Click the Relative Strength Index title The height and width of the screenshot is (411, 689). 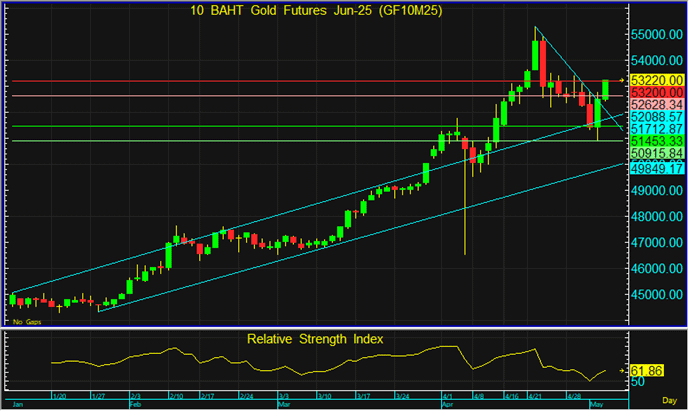coord(317,338)
